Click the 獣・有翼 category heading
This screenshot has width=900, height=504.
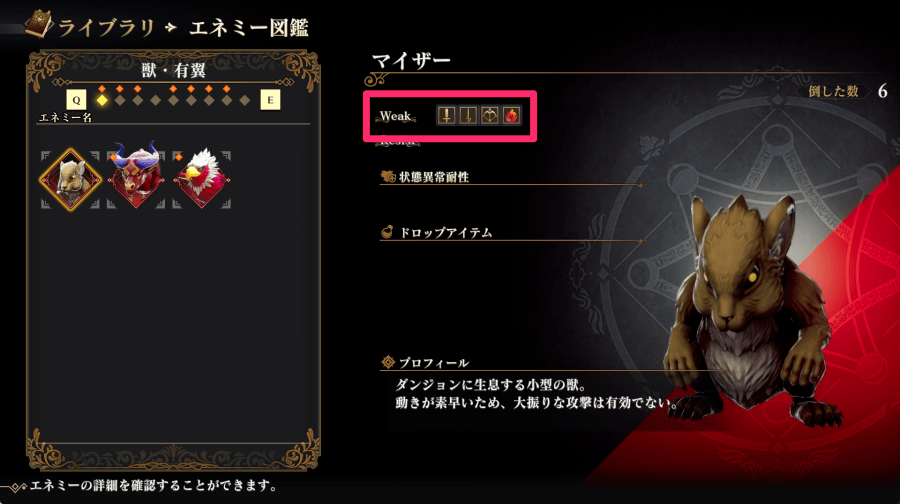173,71
